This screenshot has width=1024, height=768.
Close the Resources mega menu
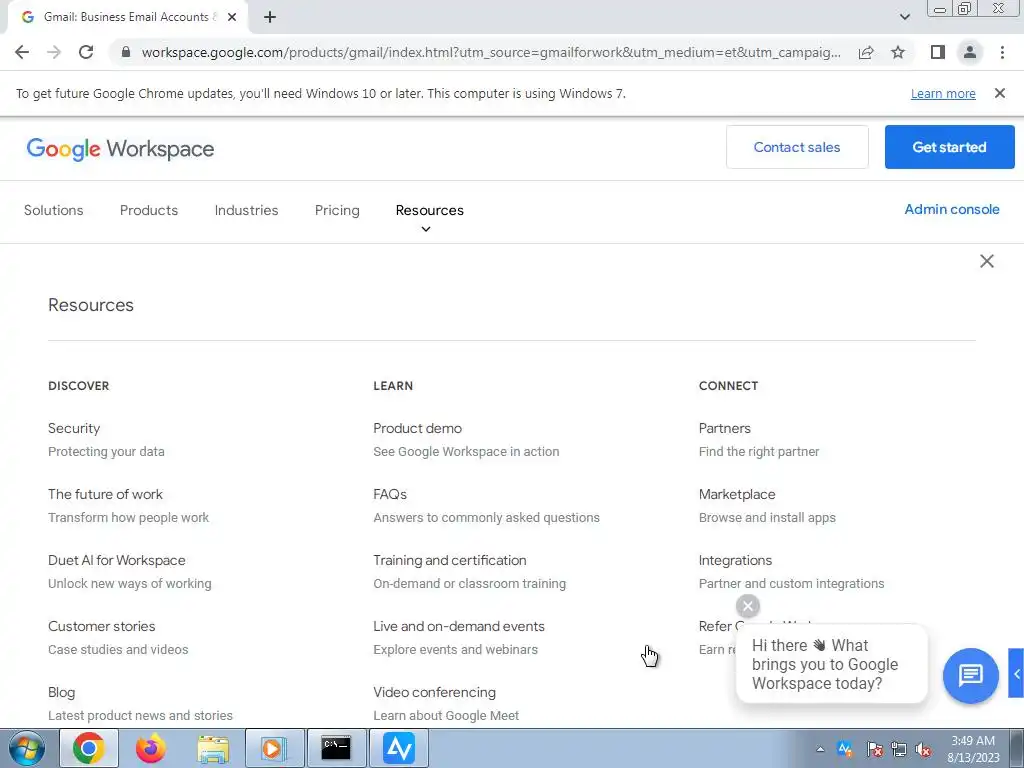click(987, 261)
